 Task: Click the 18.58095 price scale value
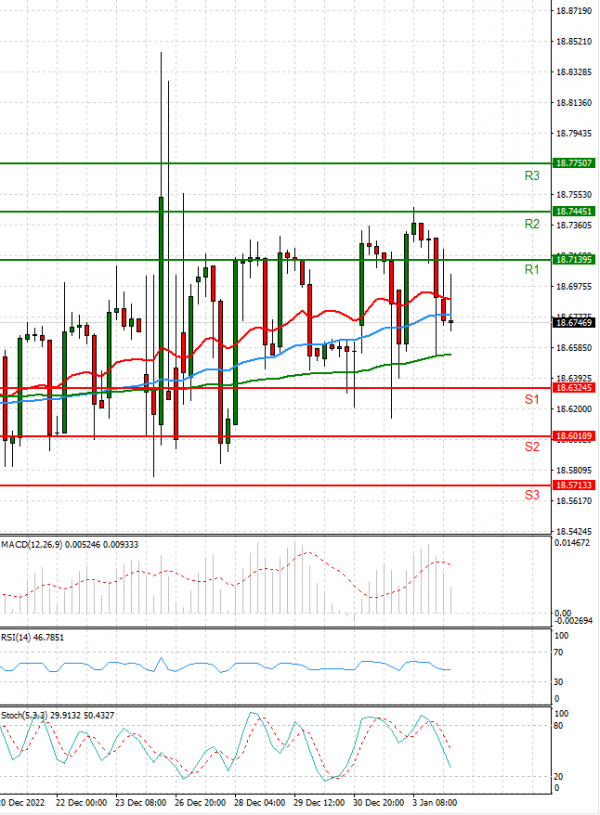[574, 470]
